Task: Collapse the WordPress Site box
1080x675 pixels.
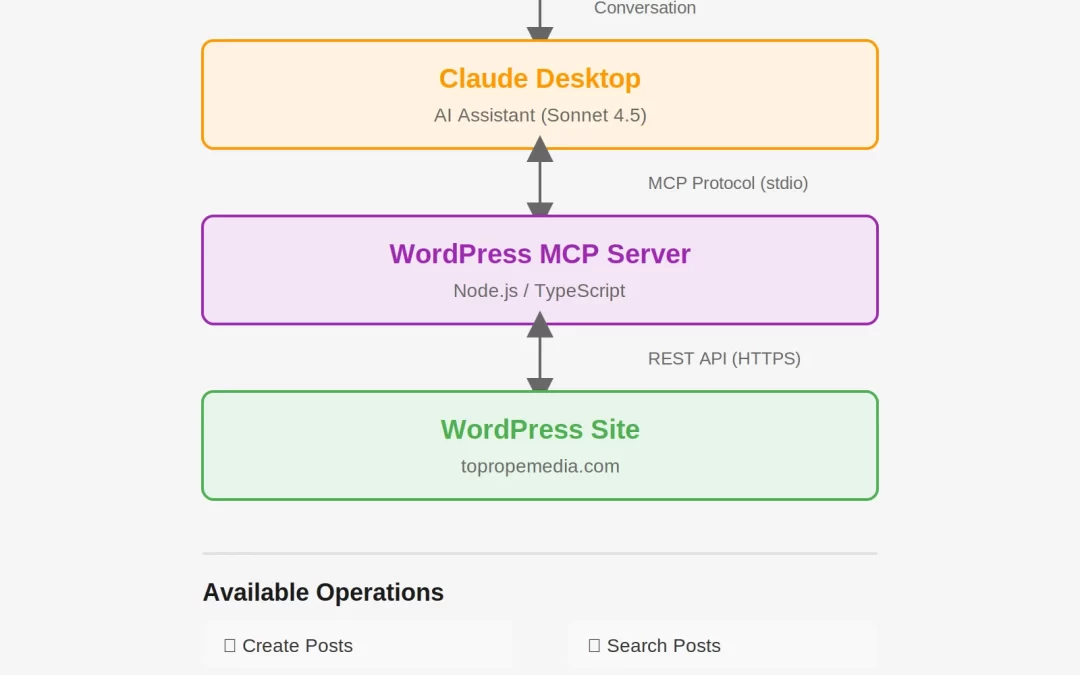Action: coord(540,445)
